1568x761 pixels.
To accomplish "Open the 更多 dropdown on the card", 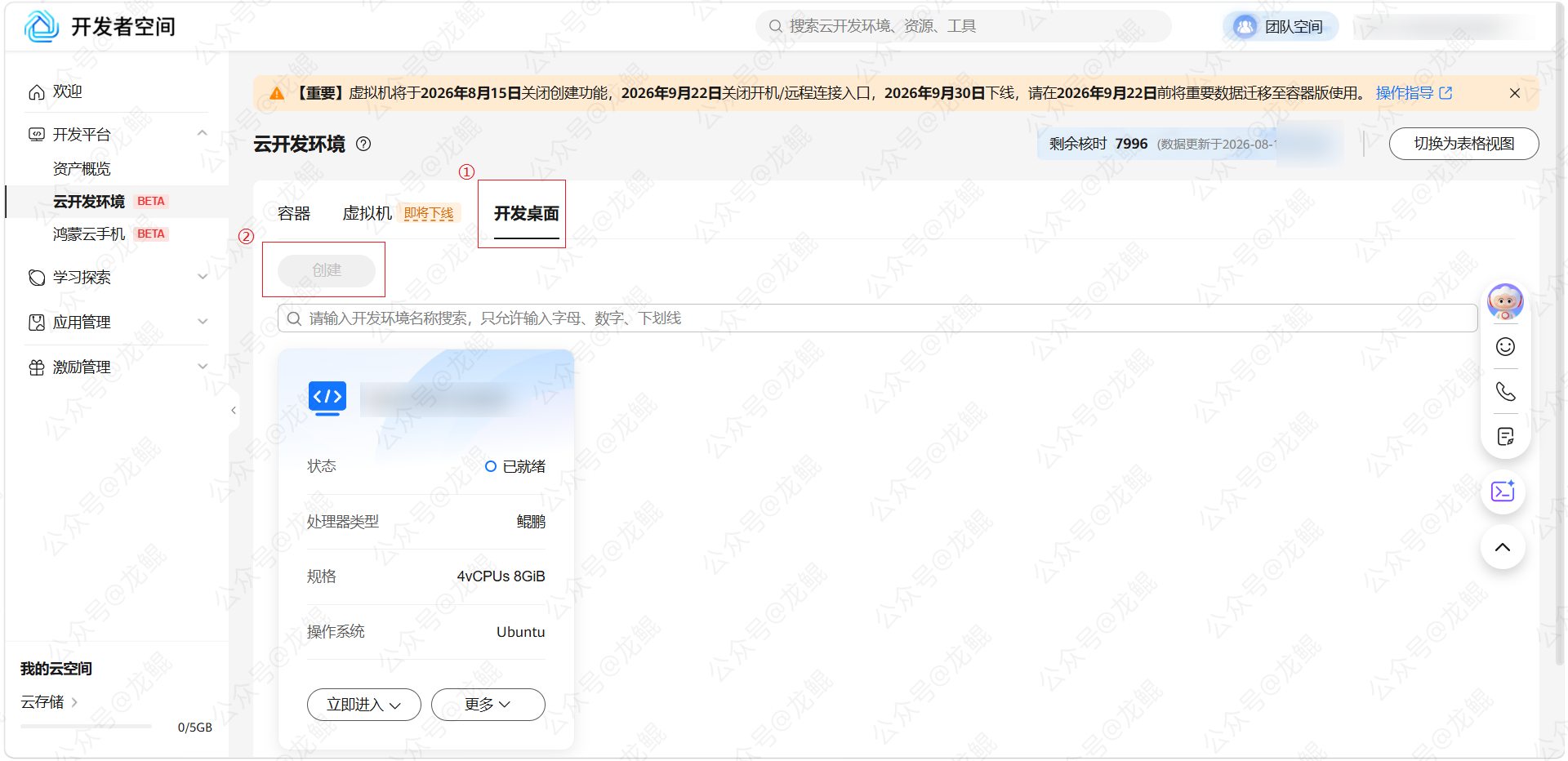I will point(488,705).
